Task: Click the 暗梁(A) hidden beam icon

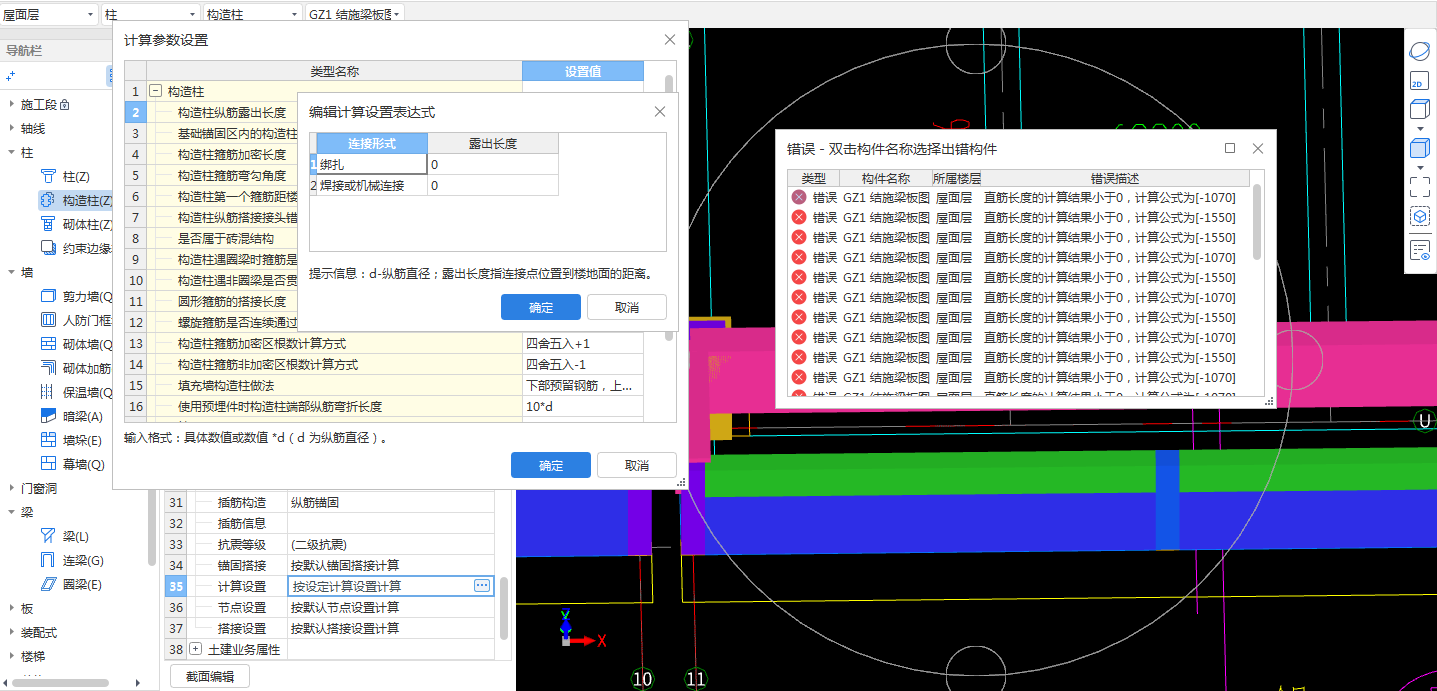Action: pos(48,416)
